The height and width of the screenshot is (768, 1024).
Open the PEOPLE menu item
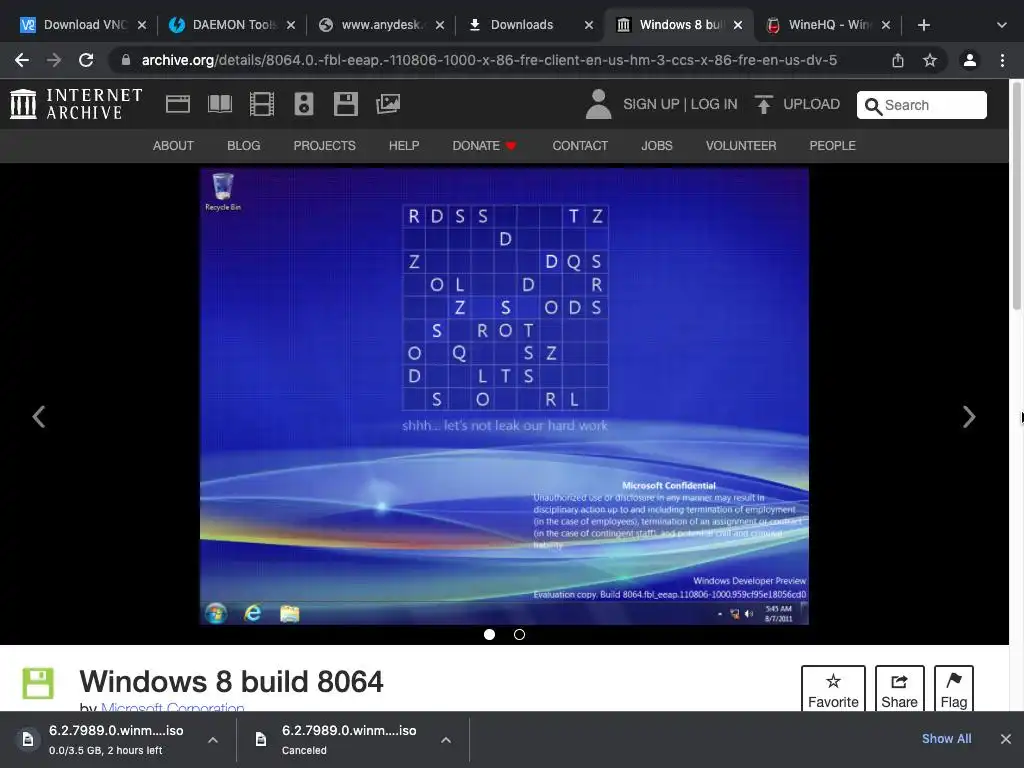[x=832, y=146]
